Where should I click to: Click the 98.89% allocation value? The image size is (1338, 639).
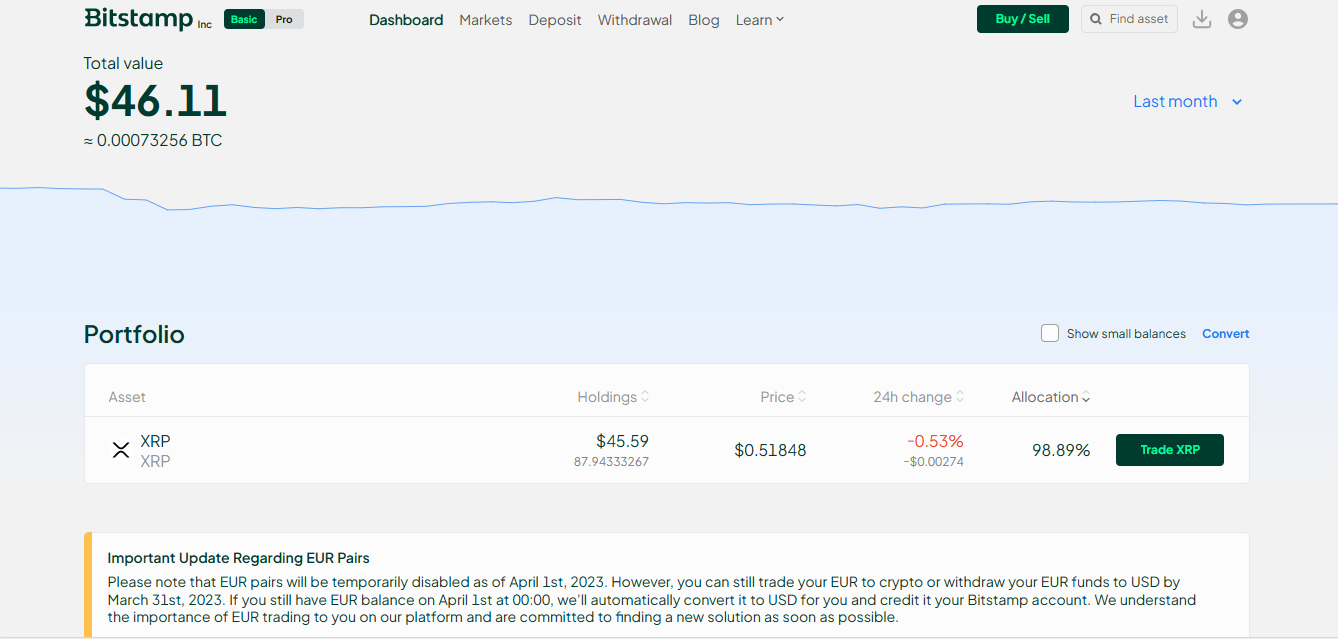pyautogui.click(x=1061, y=451)
